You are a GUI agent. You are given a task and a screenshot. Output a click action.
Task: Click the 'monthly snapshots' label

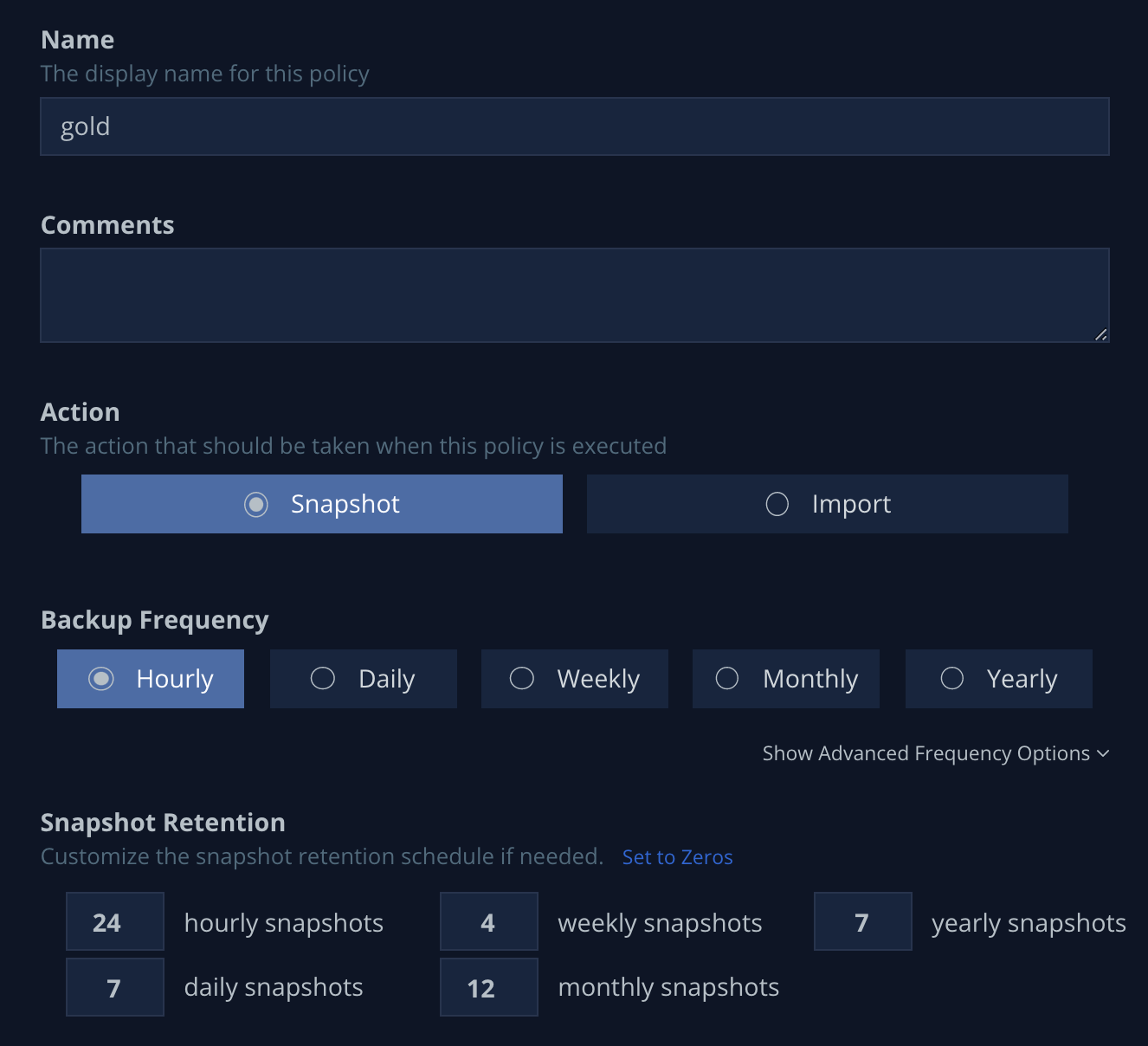coord(668,987)
